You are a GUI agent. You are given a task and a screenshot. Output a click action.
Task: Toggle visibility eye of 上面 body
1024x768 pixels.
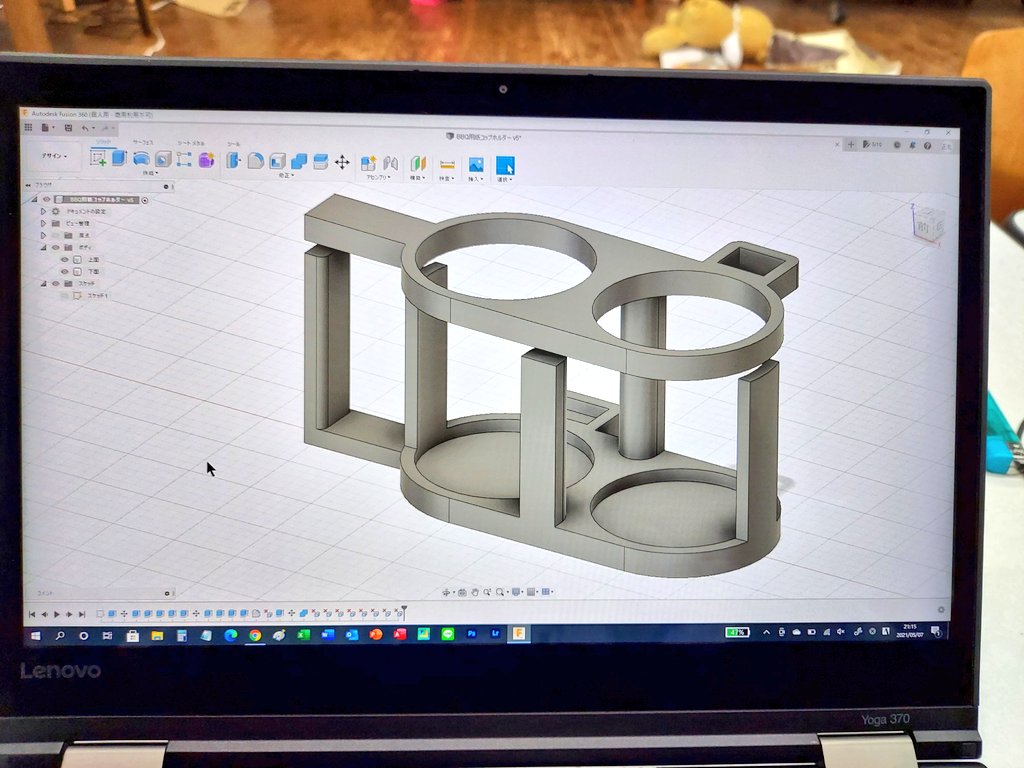65,259
